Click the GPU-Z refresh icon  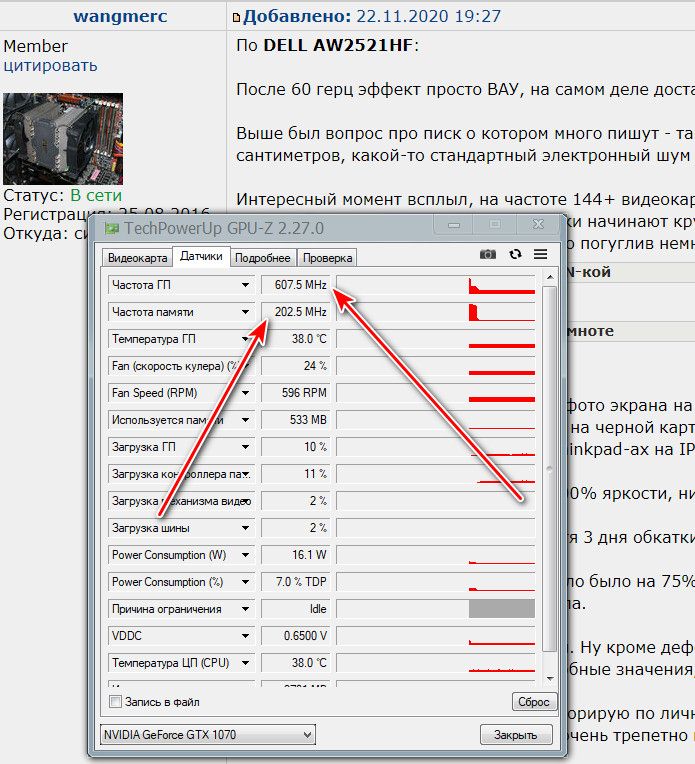(x=515, y=254)
